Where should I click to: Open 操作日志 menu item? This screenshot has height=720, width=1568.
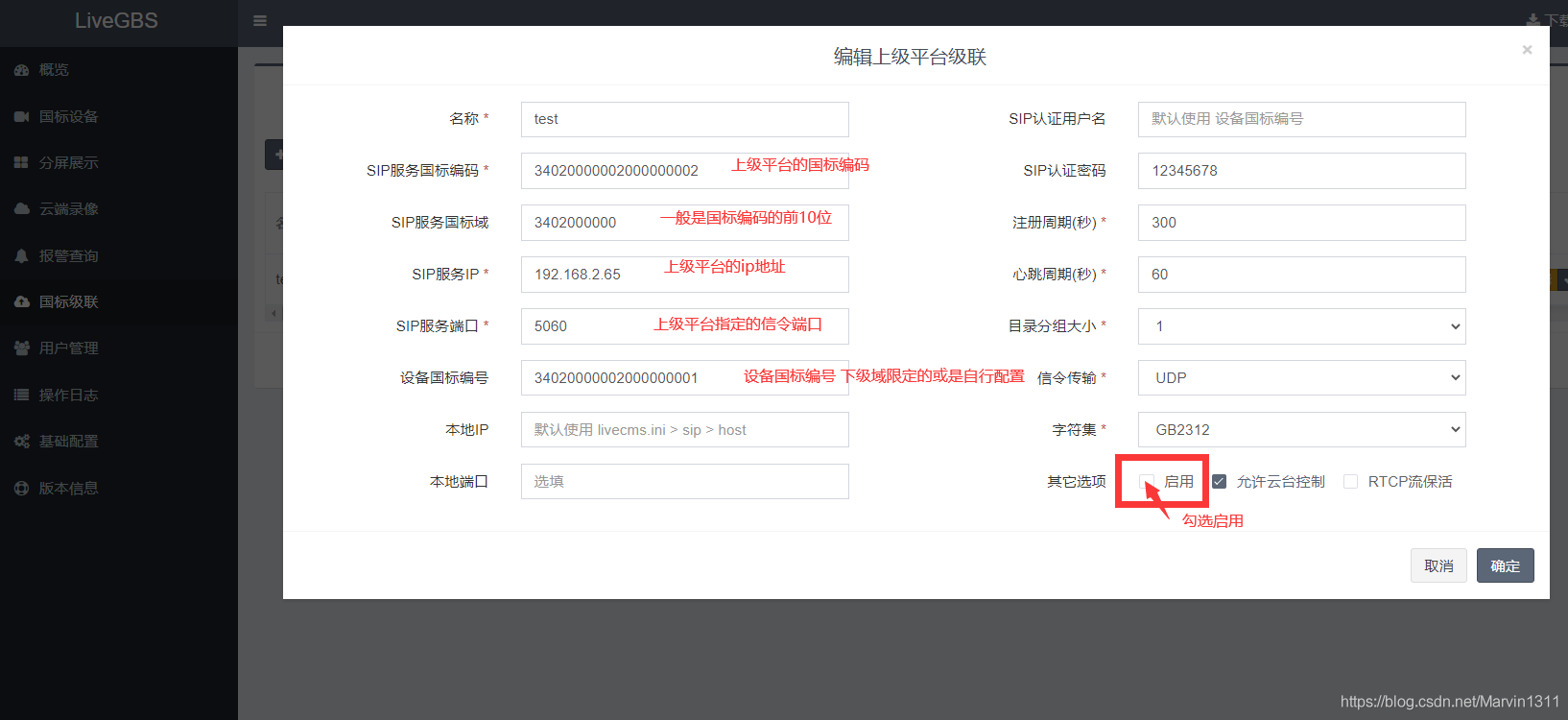tap(119, 395)
